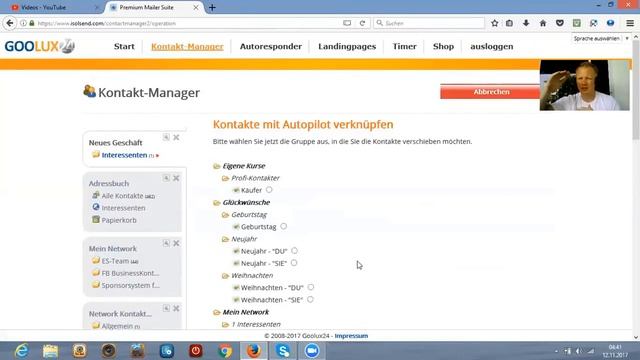Image resolution: width=640 pixels, height=360 pixels.
Task: Click the Firefox taskbar icon
Action: click(253, 351)
